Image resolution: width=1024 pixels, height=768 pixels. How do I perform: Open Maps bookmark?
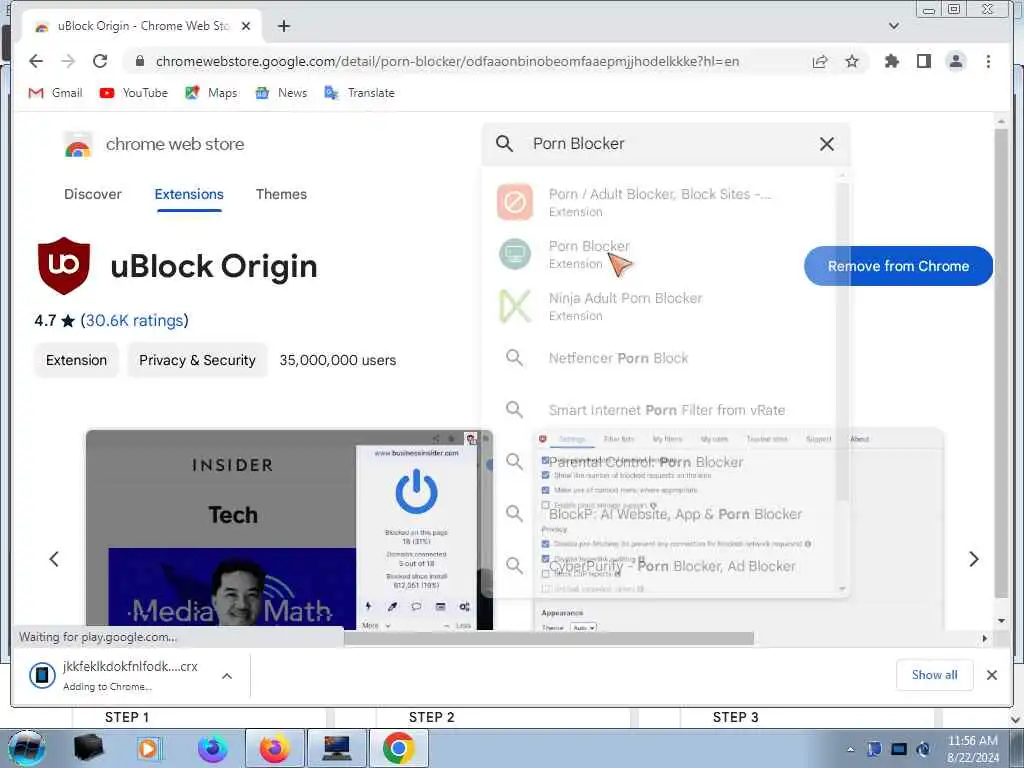coord(211,93)
